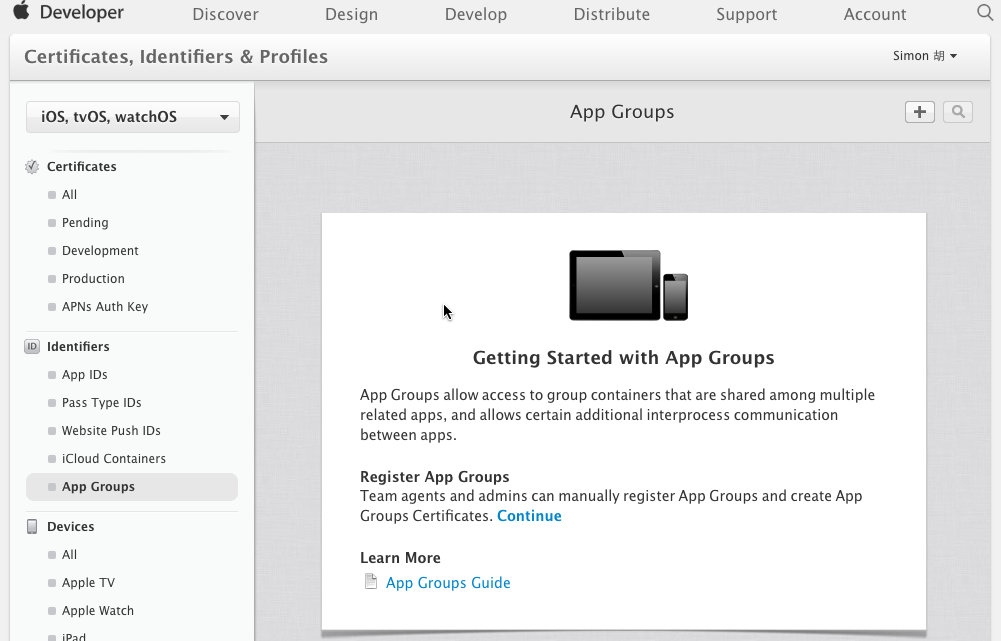Select Apple TV devices
The width and height of the screenshot is (1001, 641).
(88, 583)
